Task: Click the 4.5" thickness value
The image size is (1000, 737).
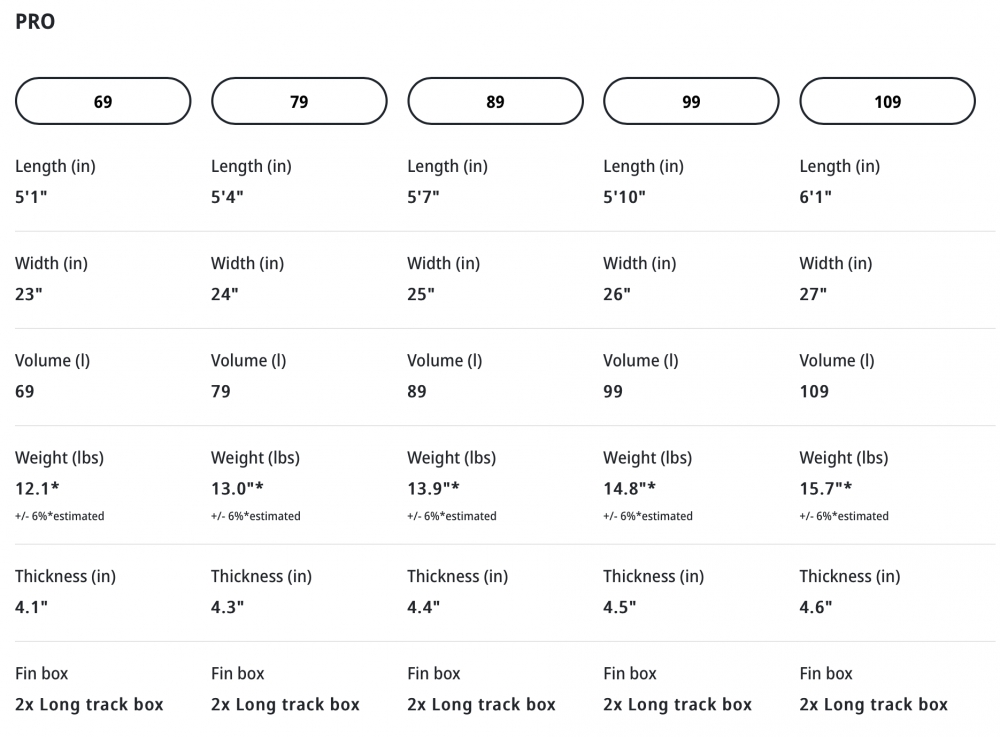Action: click(620, 607)
